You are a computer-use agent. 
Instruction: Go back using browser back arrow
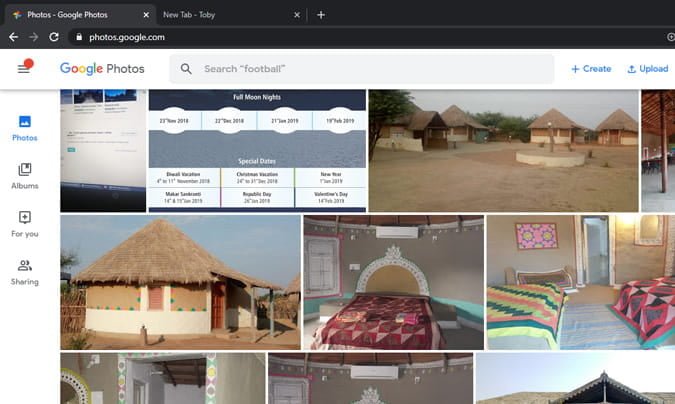coord(13,37)
